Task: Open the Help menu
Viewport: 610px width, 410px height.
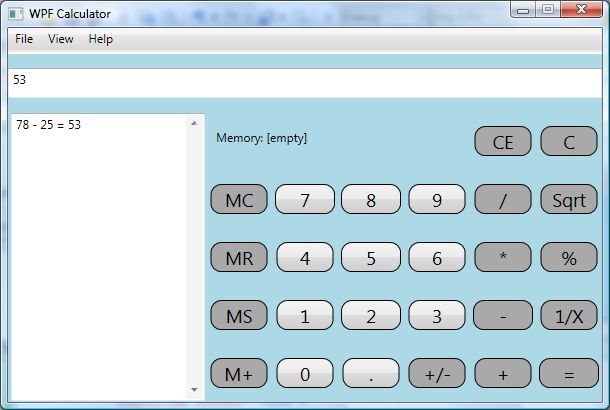Action: click(x=101, y=39)
